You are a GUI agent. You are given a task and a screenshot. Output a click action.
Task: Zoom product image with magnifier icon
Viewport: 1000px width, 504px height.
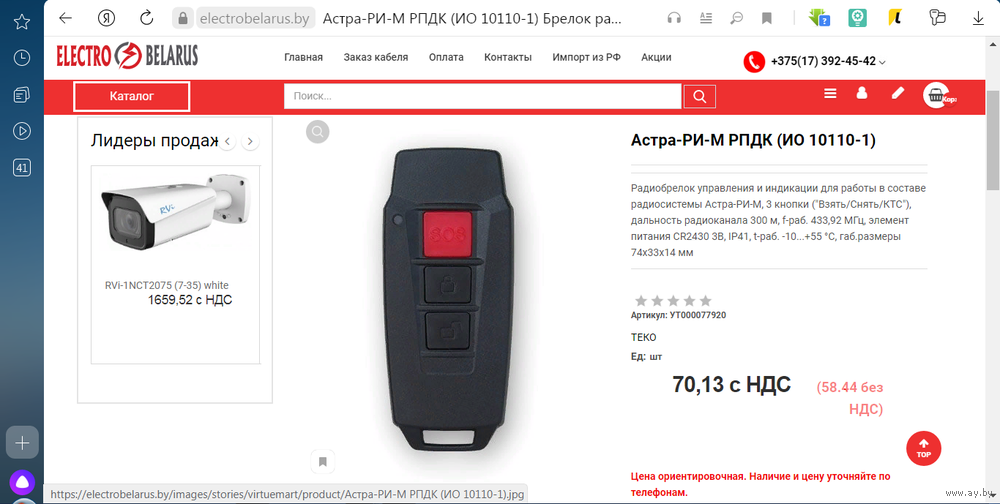pyautogui.click(x=318, y=131)
